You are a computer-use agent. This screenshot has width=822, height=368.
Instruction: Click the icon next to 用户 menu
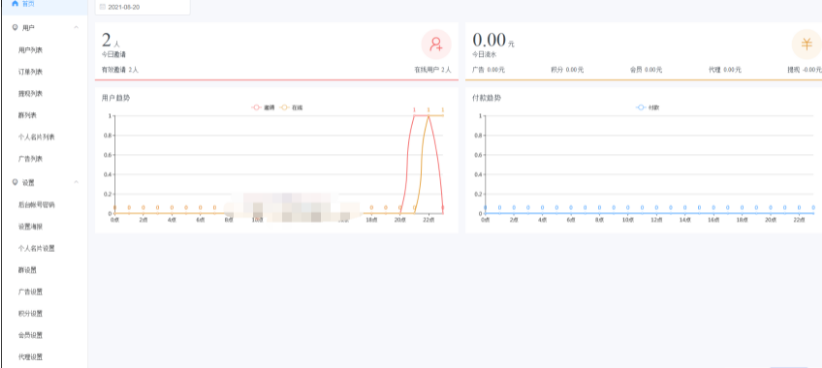pos(15,27)
